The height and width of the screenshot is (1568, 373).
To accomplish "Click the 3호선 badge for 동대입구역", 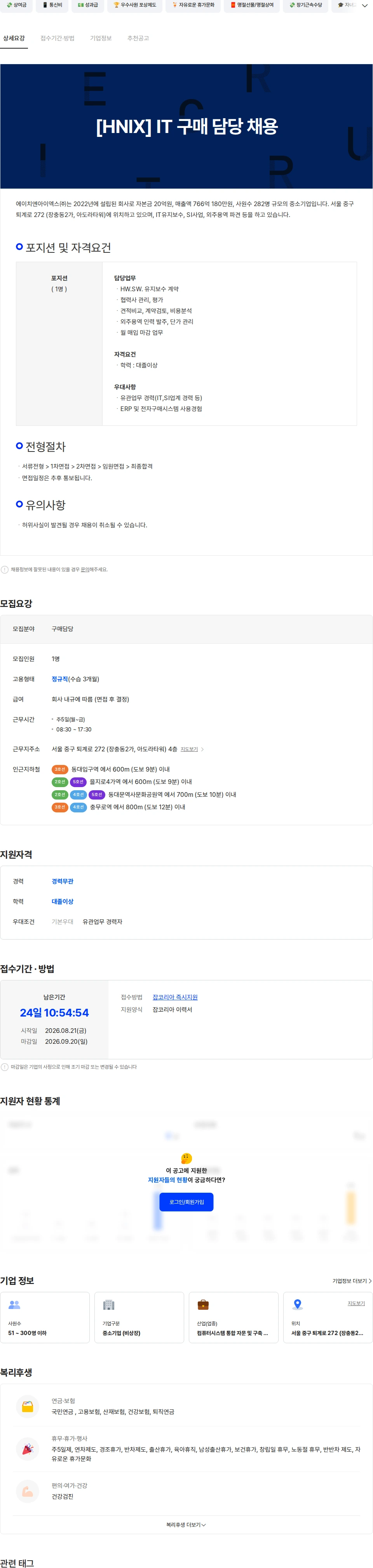I will pos(59,769).
